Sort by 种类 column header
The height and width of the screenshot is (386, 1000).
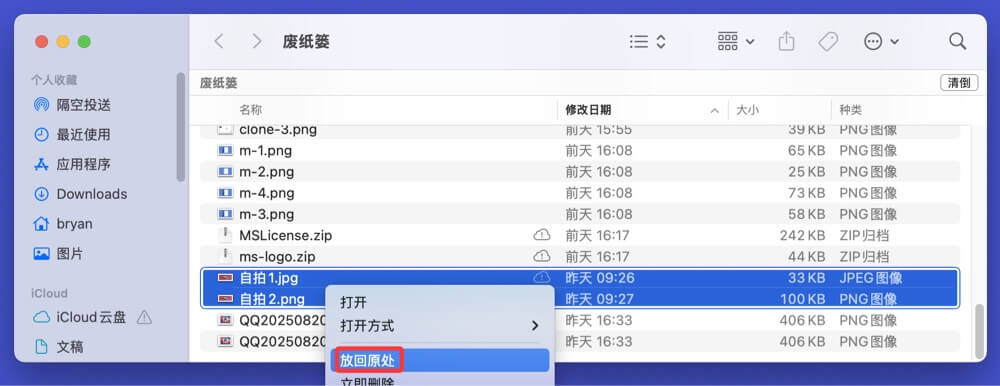pos(851,110)
